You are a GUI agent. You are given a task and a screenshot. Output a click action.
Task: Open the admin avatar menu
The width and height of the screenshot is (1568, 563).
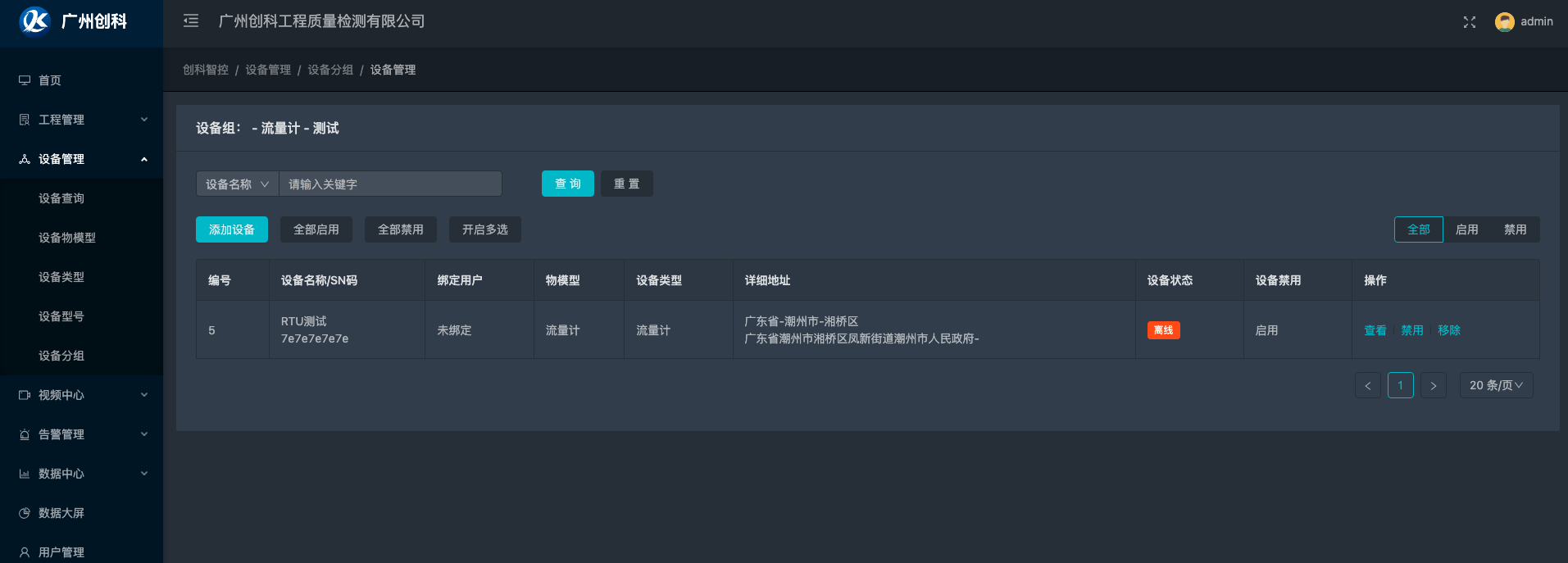[x=1524, y=22]
